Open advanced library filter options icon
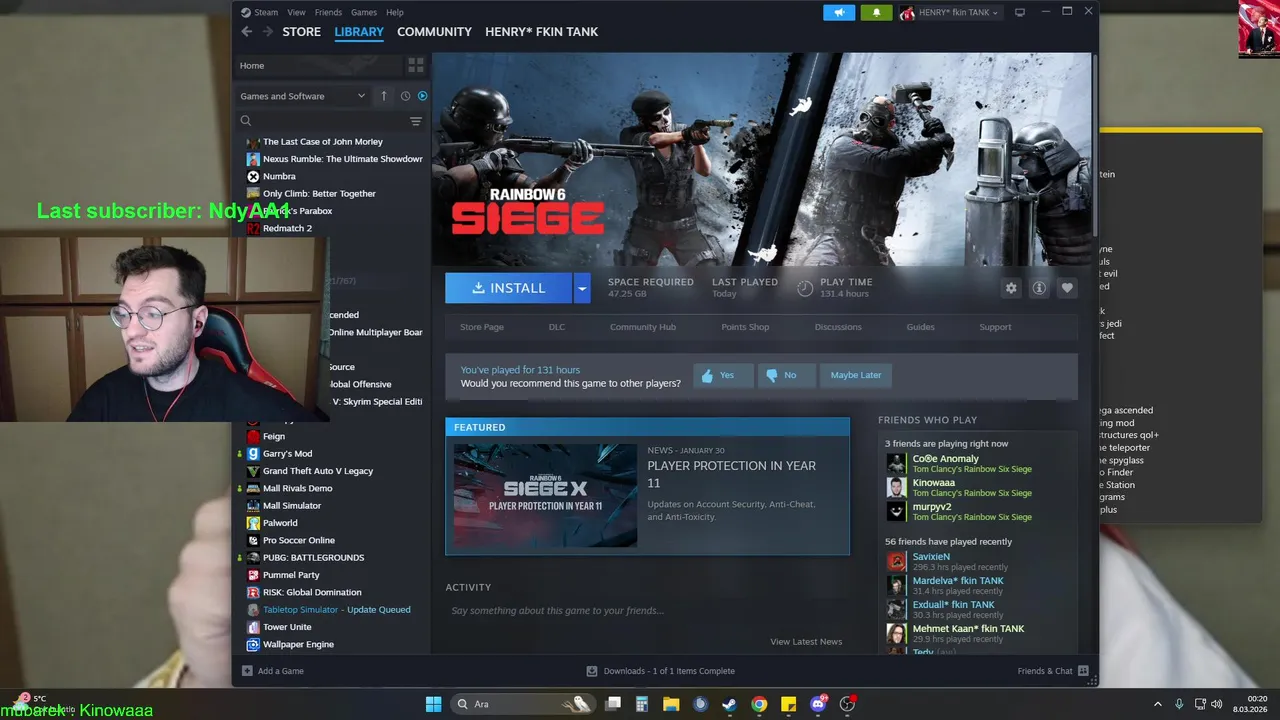The image size is (1280, 720). tap(416, 121)
